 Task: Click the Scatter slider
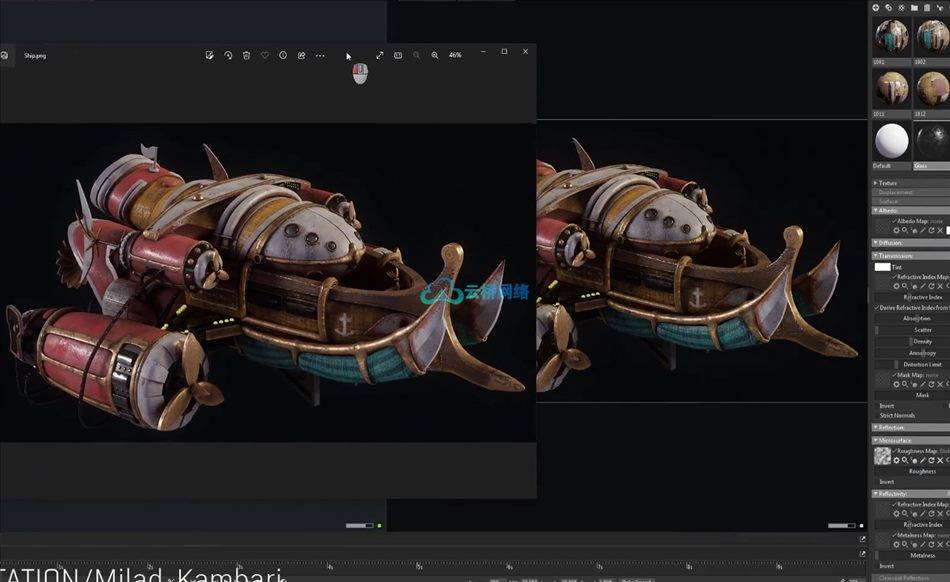[x=912, y=330]
